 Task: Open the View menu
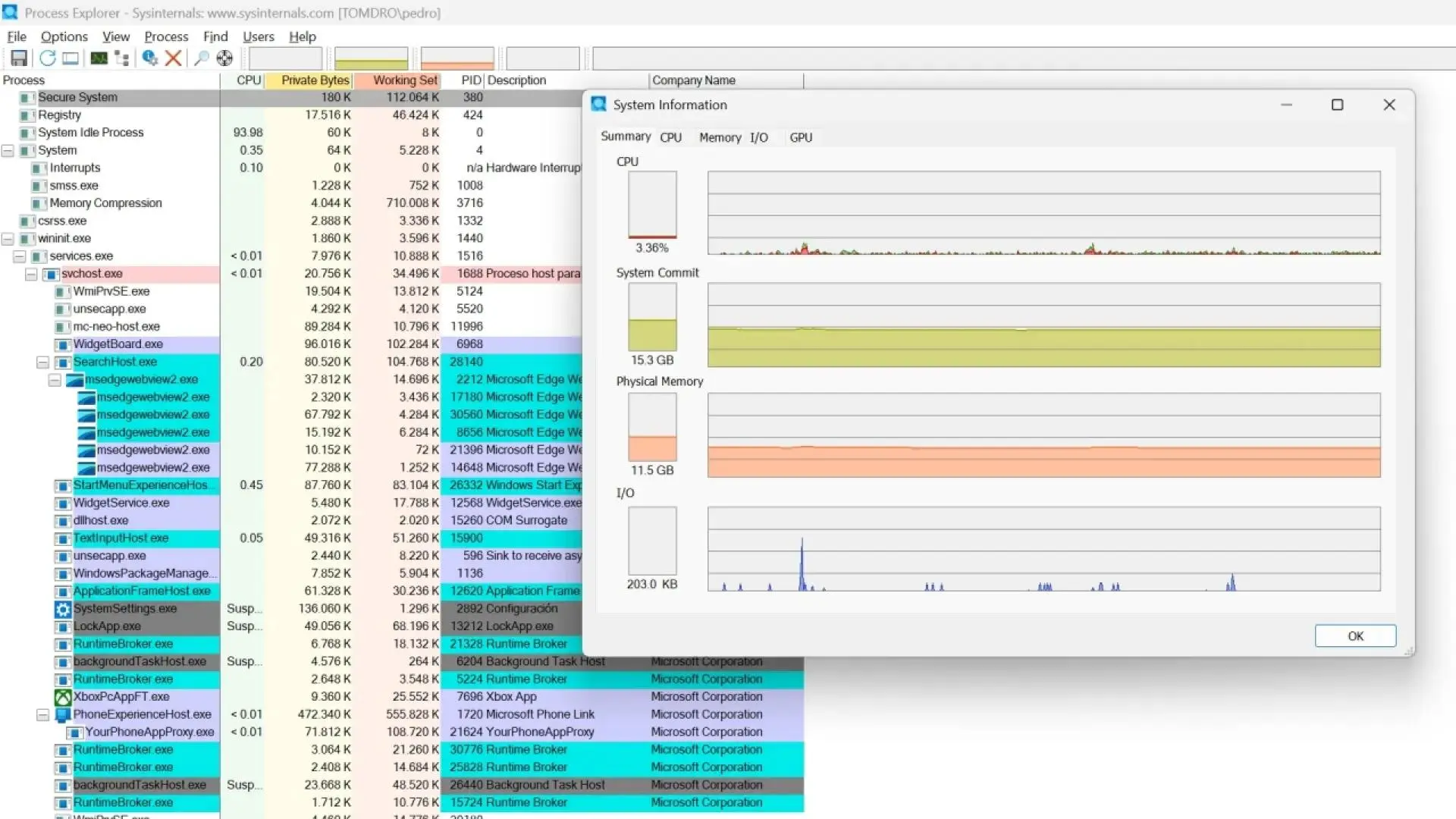click(x=116, y=36)
